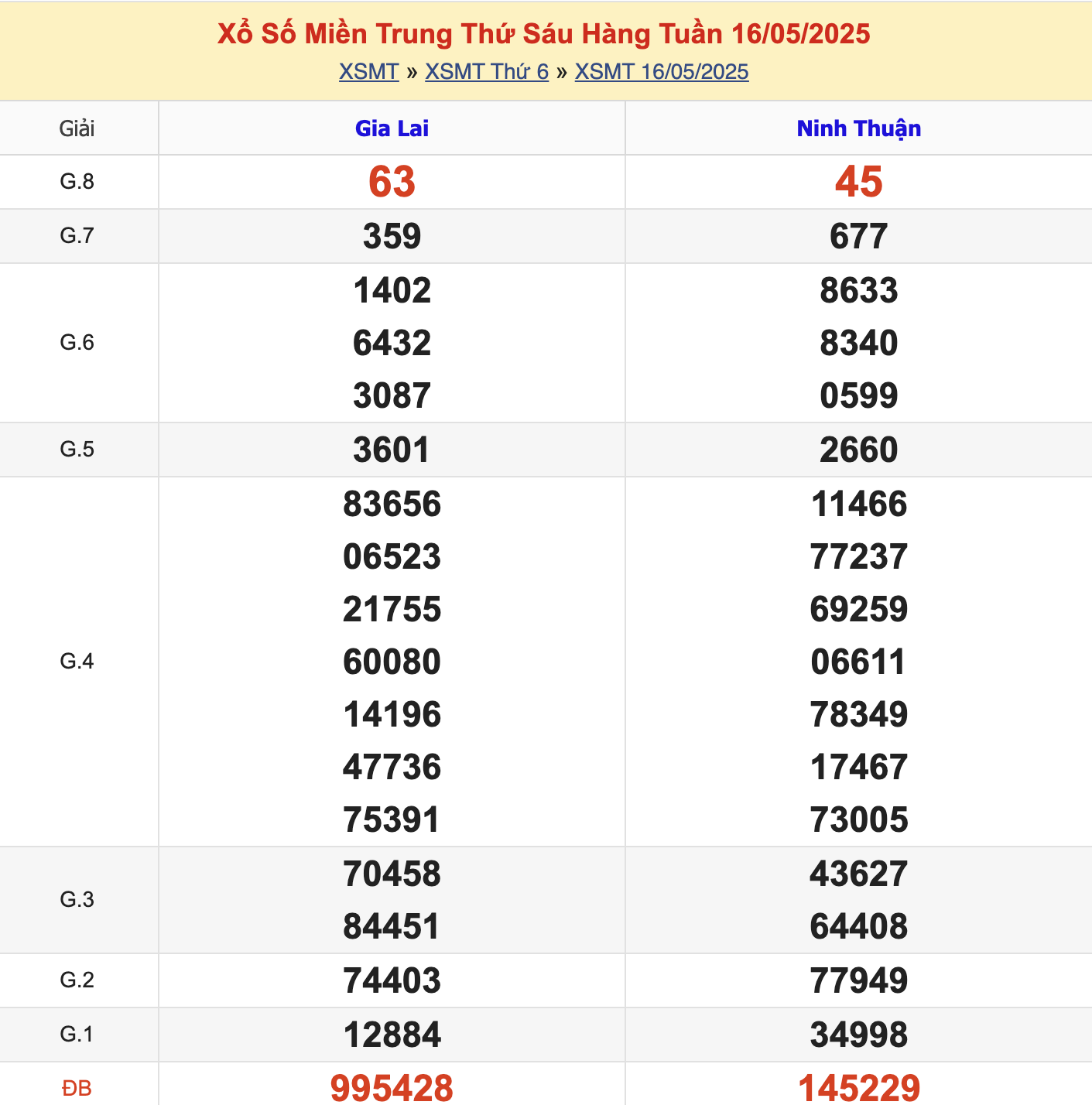Open the XSMT Thứ 6 link
1092x1105 pixels.
pos(487,72)
